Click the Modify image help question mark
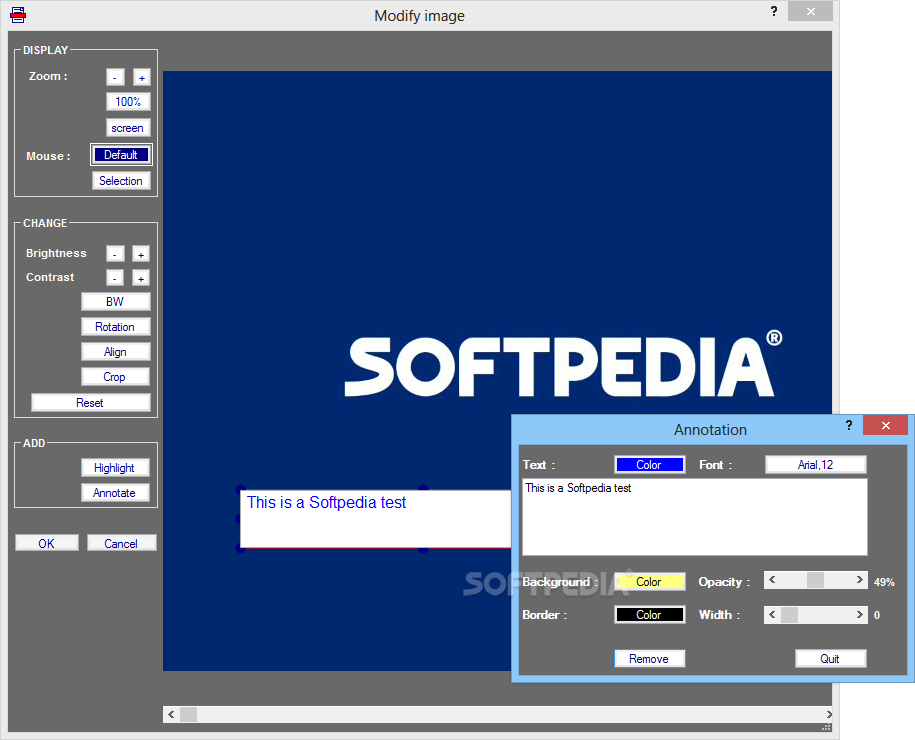 coord(774,11)
